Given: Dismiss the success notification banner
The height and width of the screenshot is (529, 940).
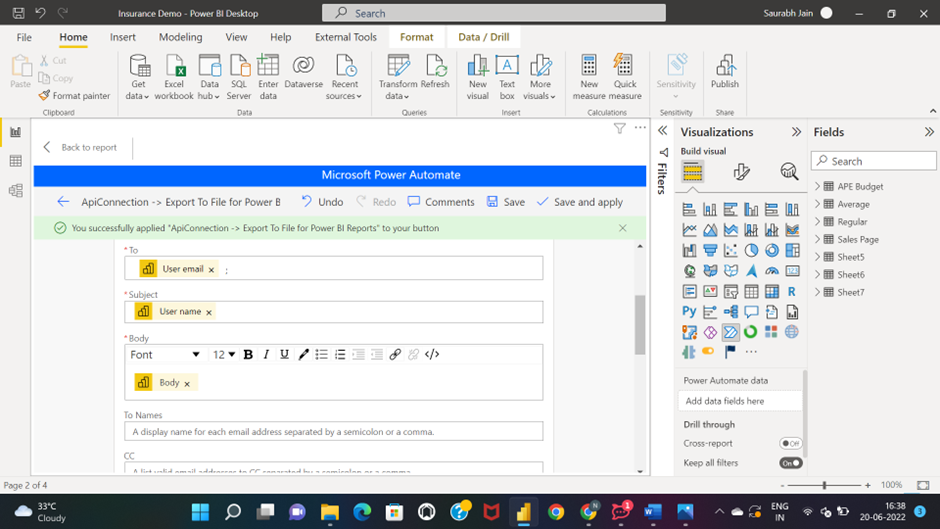Looking at the screenshot, I should pyautogui.click(x=622, y=228).
